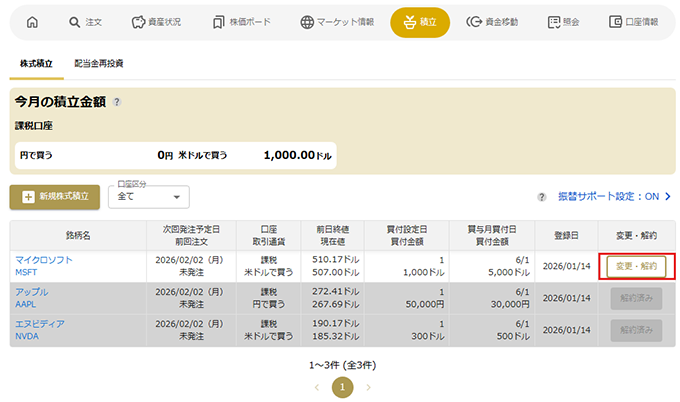
Task: Open 資金移動 fund transfer page
Action: click(x=494, y=22)
